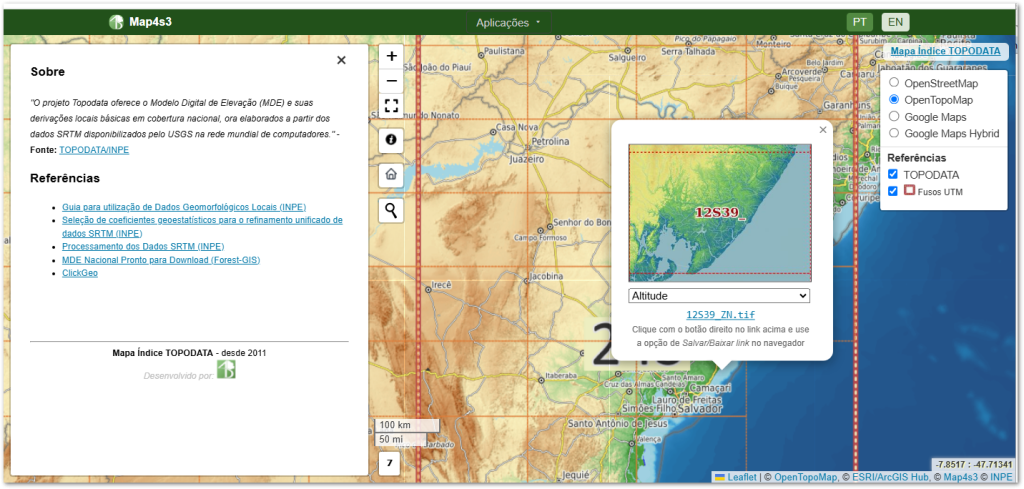Open Processamento dos Dados SRTM link
The width and height of the screenshot is (1024, 489).
coord(143,246)
